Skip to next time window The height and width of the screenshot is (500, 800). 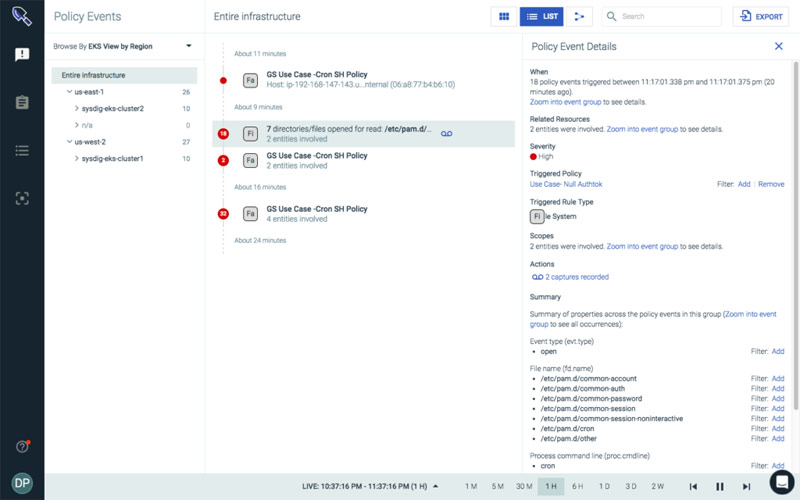[x=746, y=487]
